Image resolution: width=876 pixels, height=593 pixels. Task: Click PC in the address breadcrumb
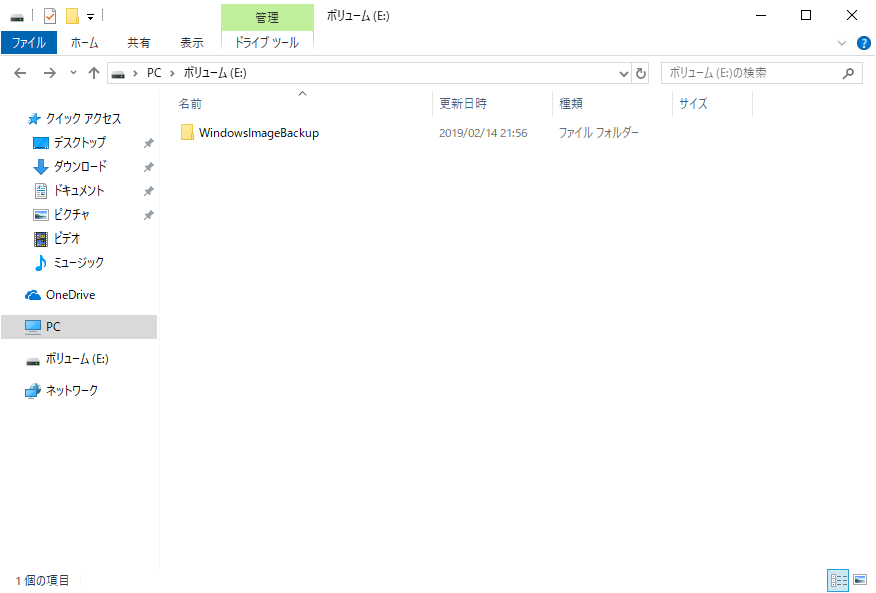(154, 73)
